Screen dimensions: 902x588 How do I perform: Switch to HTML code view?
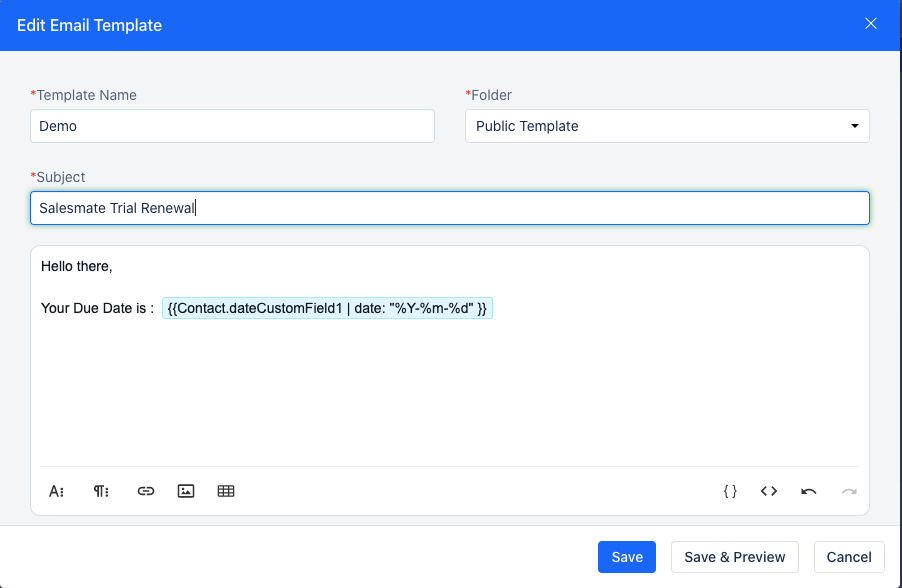pos(769,491)
